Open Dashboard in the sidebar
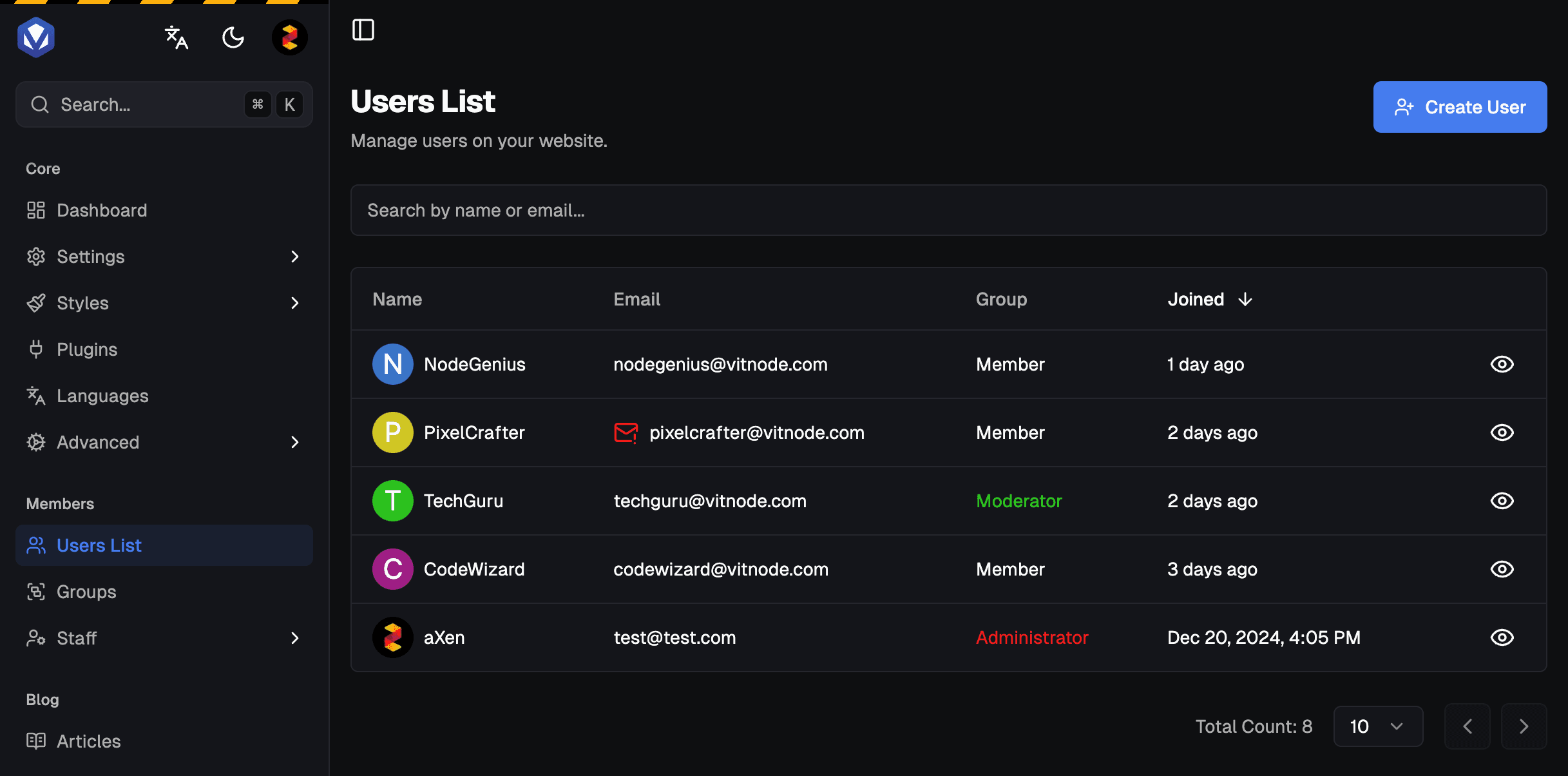Screen dimensions: 1568x776 tap(164, 210)
